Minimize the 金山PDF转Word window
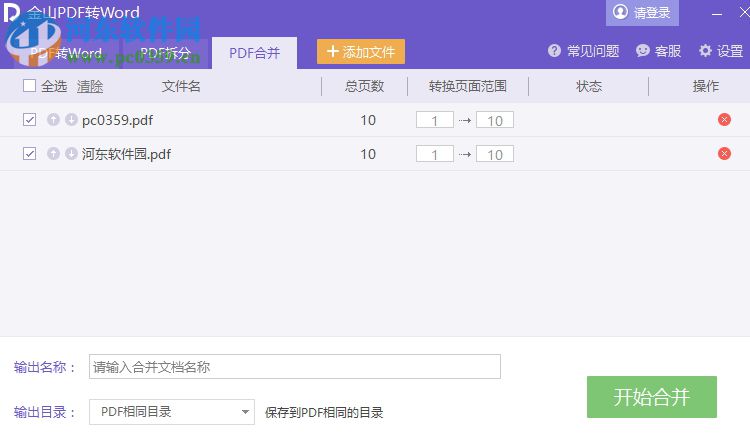The height and width of the screenshot is (443, 750). 717,14
